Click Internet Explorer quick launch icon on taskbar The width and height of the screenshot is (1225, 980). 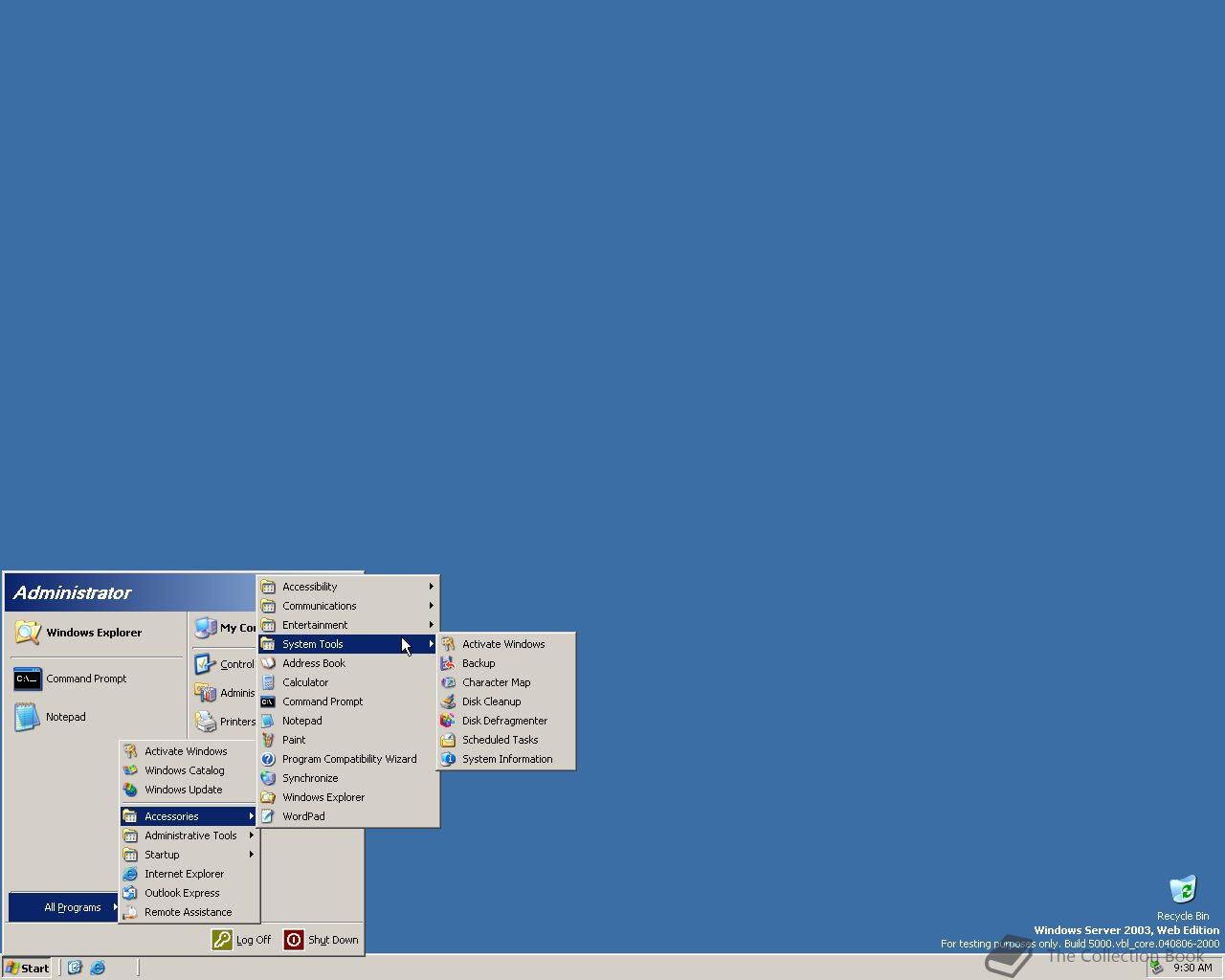tap(98, 968)
